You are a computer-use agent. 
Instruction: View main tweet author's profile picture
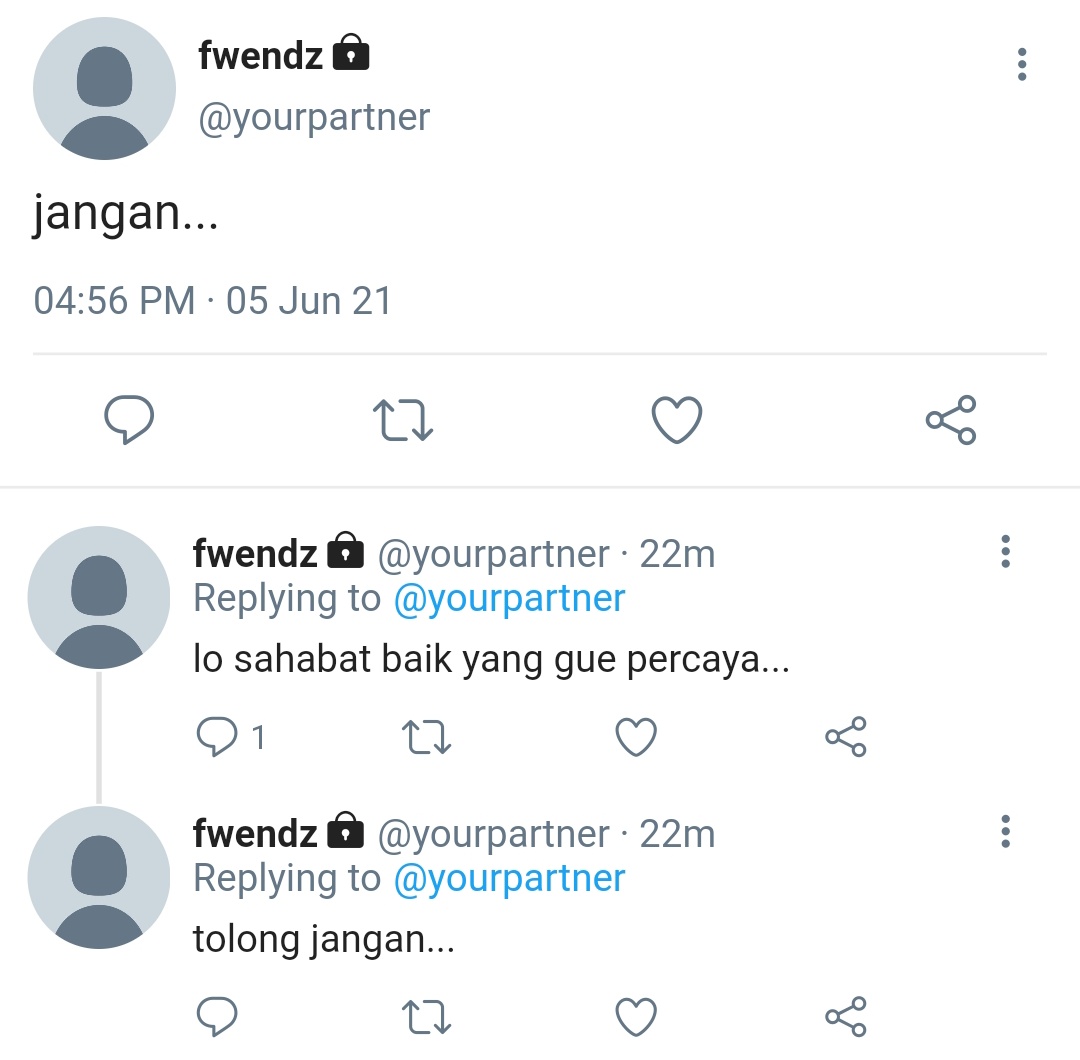click(104, 89)
